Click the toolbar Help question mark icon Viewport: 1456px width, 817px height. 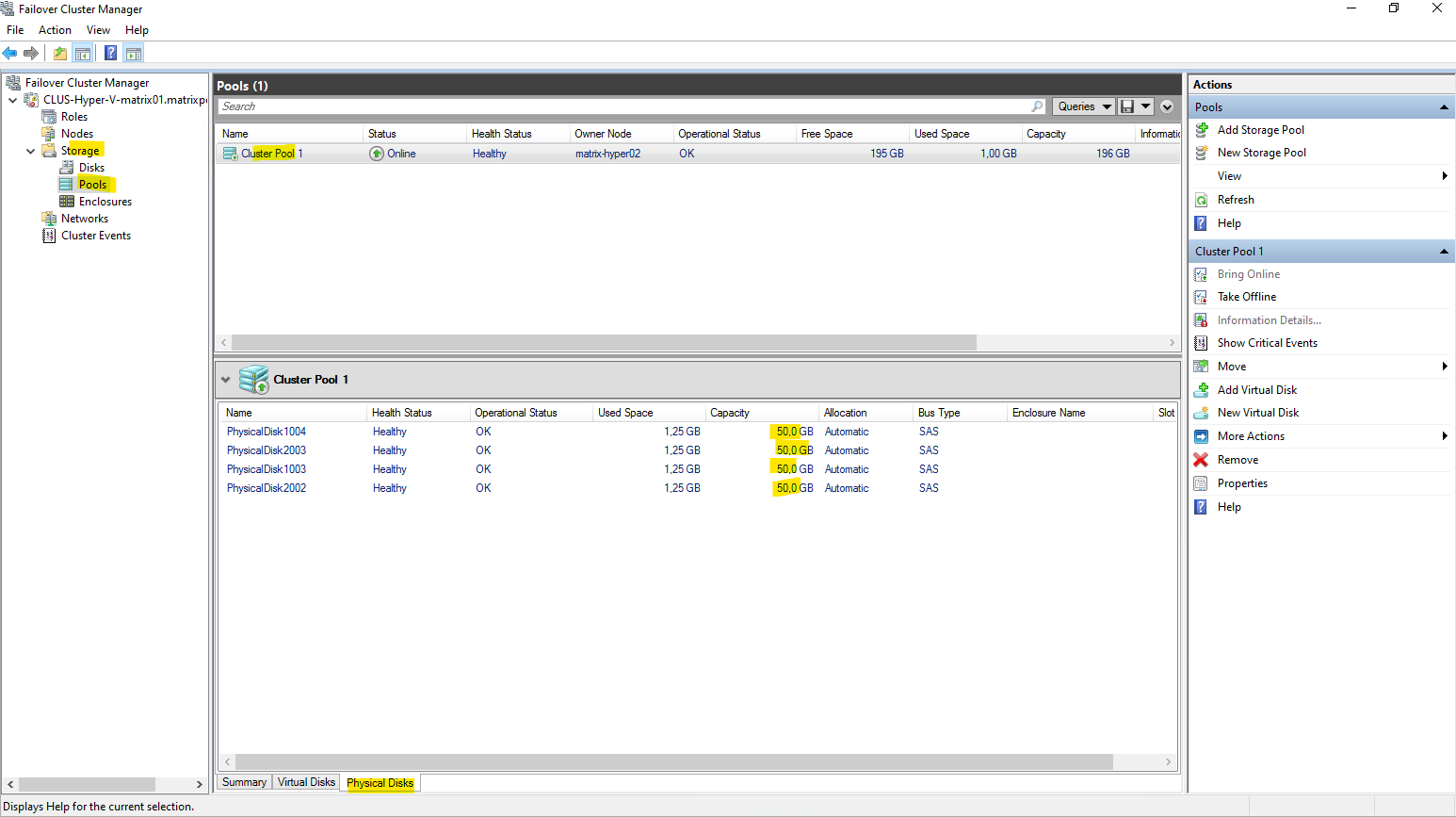[110, 54]
